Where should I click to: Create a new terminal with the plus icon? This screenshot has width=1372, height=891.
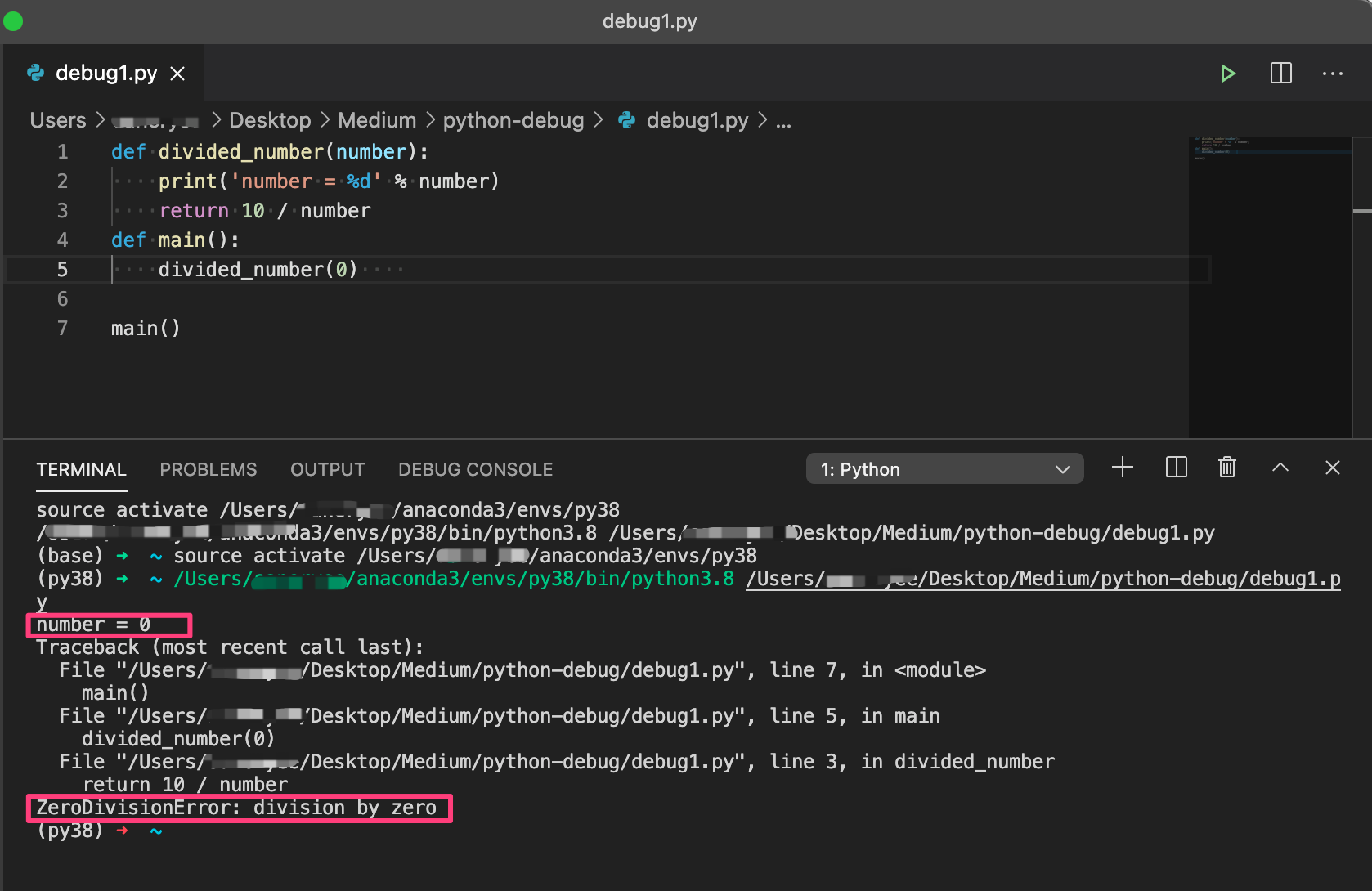[1122, 468]
